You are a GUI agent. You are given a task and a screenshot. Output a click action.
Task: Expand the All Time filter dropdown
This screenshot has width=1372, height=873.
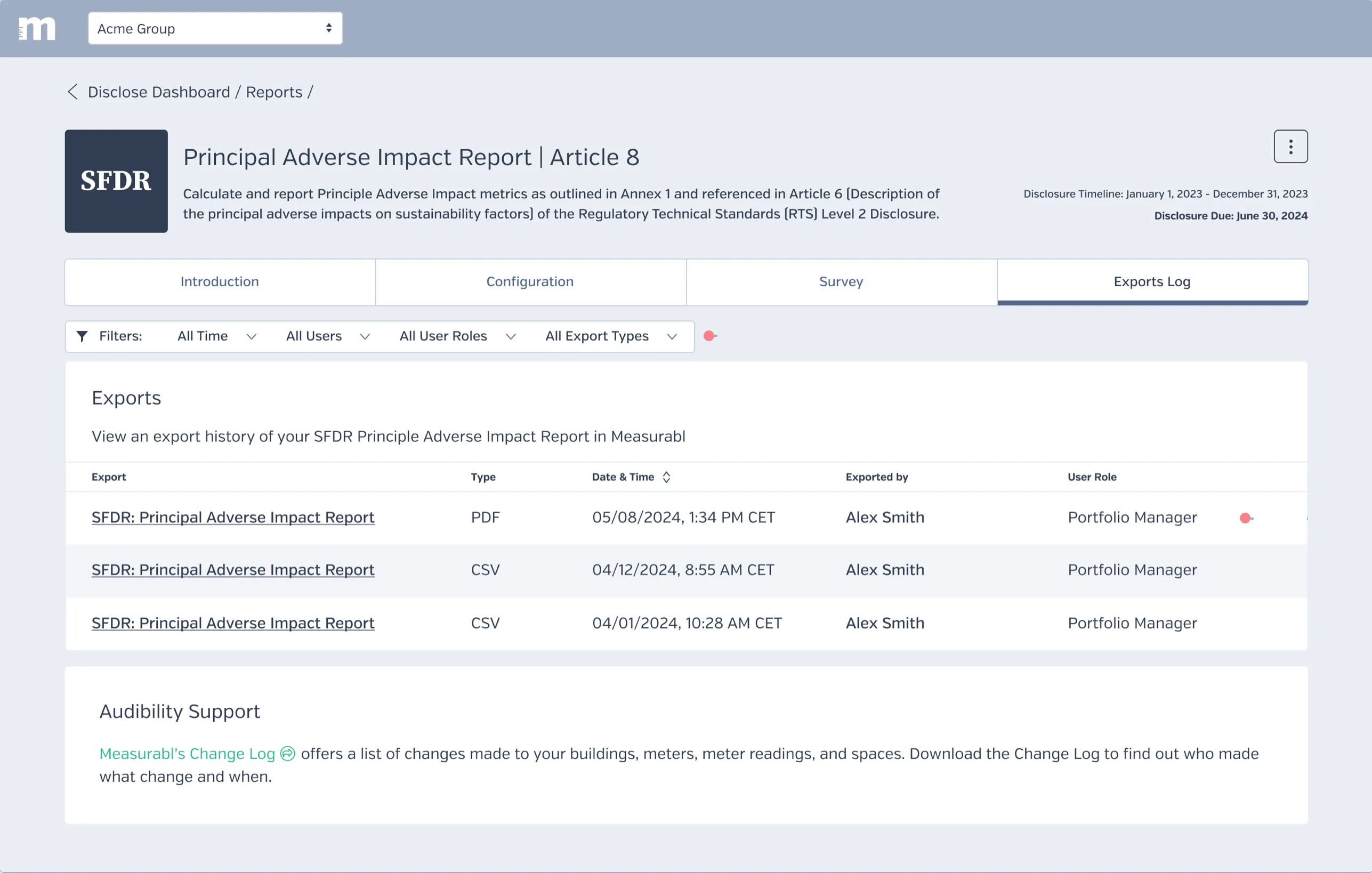pyautogui.click(x=216, y=336)
